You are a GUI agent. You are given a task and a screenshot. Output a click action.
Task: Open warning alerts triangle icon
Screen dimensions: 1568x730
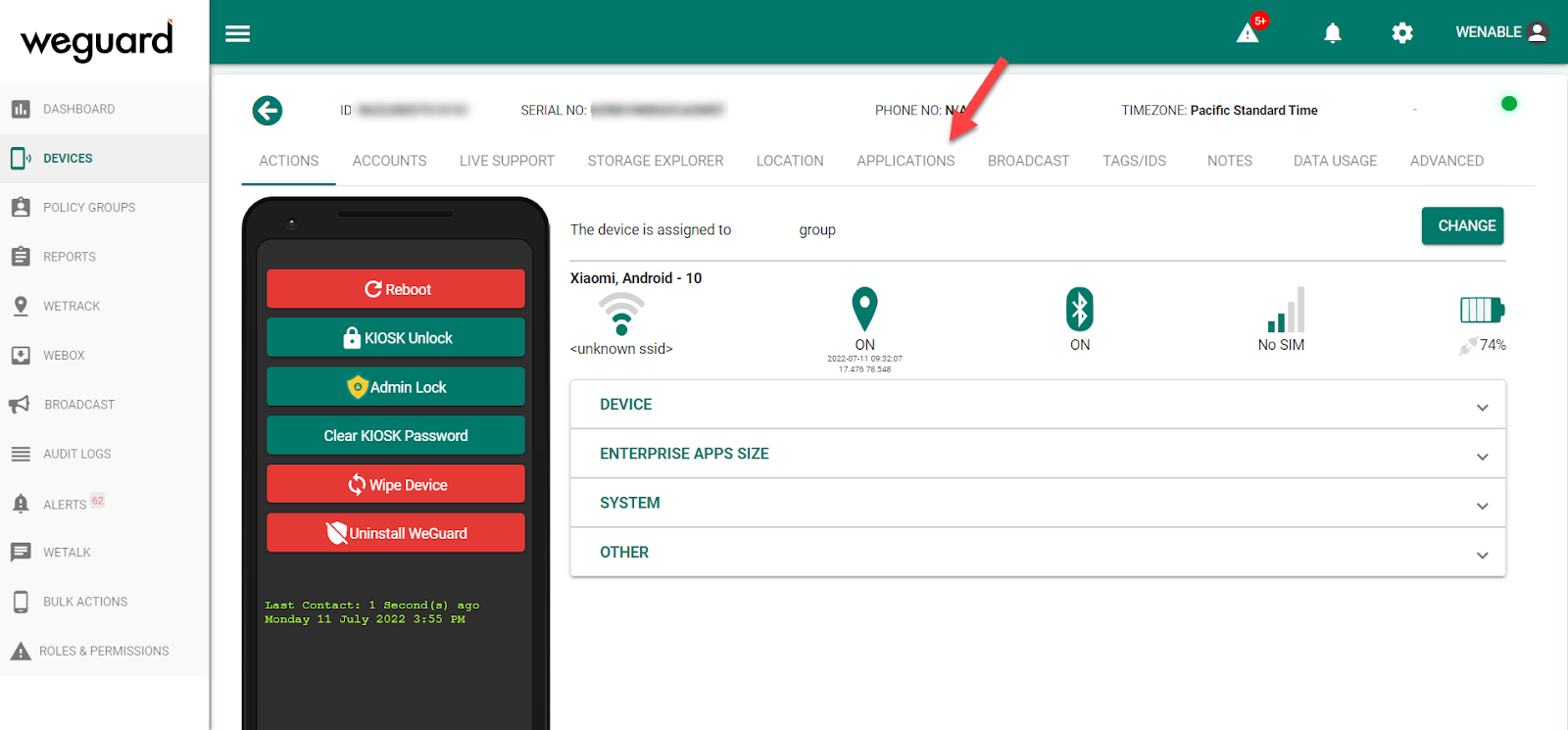click(x=1248, y=33)
